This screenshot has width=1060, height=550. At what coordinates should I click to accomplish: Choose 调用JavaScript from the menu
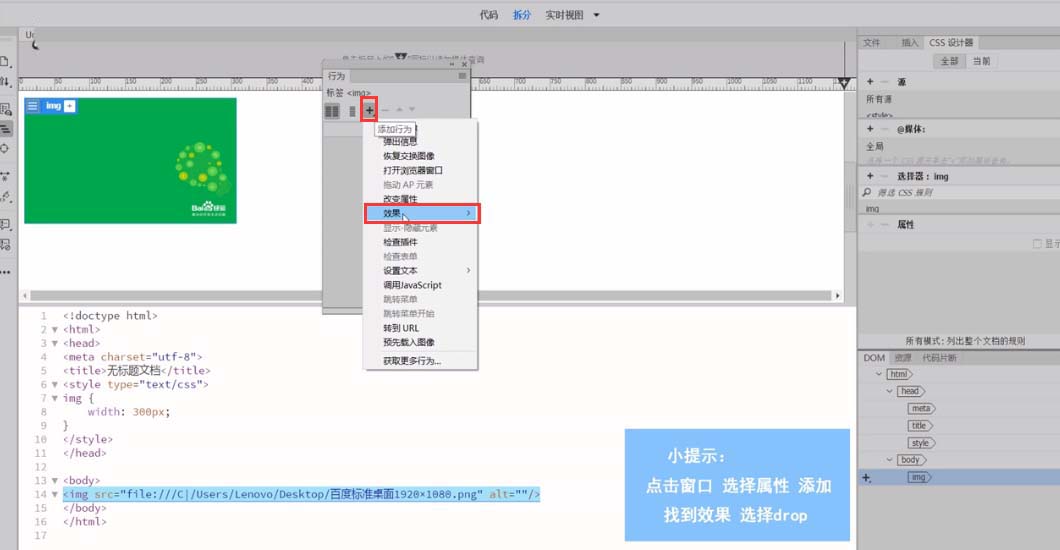[x=412, y=285]
